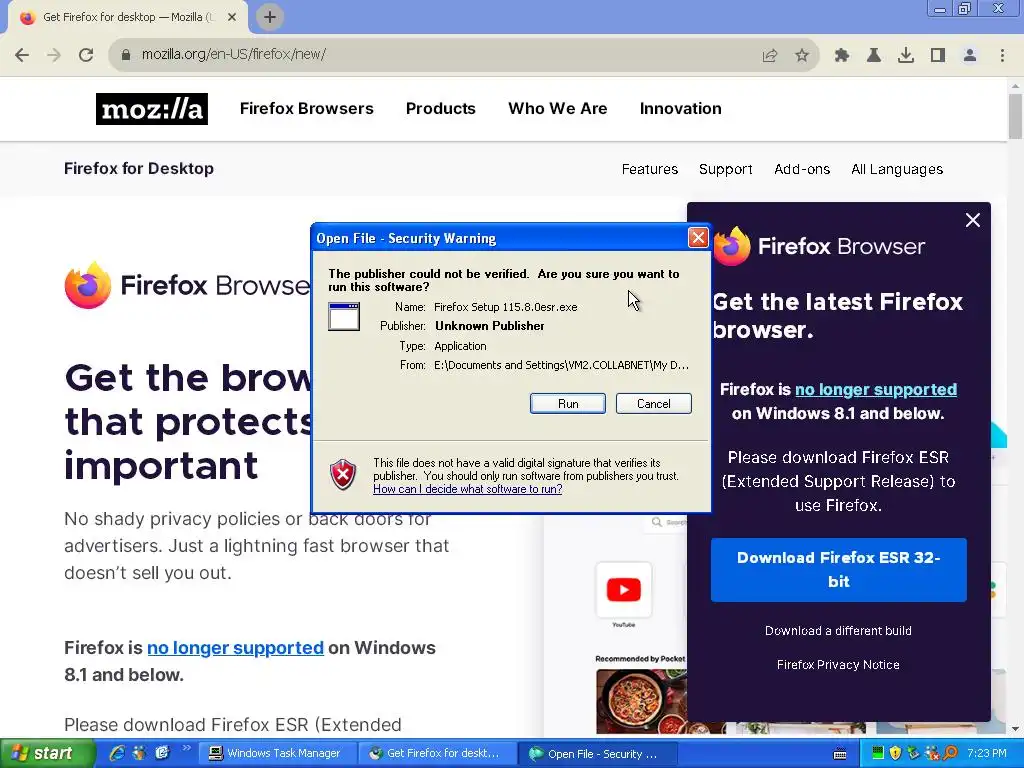Open the Chrome three-dot menu
This screenshot has height=768, width=1024.
pyautogui.click(x=1002, y=56)
